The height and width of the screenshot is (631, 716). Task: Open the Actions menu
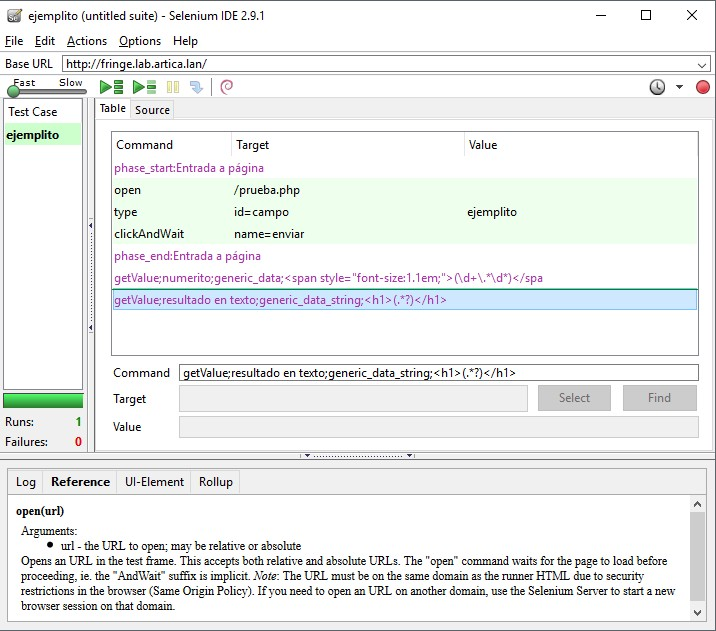pyautogui.click(x=87, y=41)
